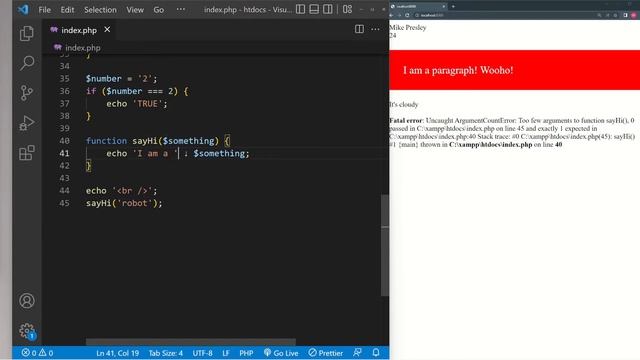Open the Run and Debug view
Image resolution: width=640 pixels, height=360 pixels.
click(x=27, y=123)
